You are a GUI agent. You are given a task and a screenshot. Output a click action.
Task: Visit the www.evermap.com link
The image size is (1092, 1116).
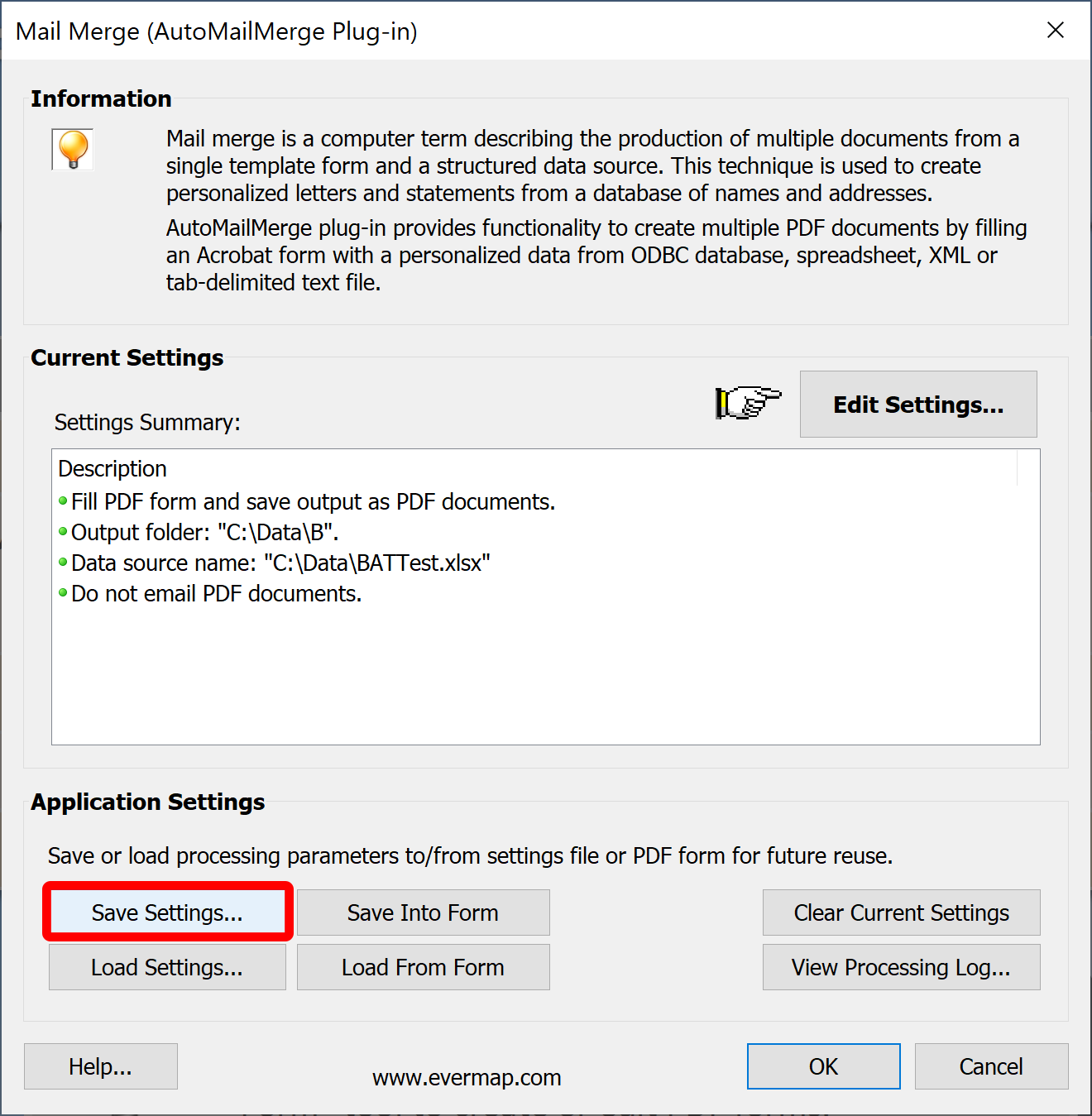click(x=467, y=1077)
